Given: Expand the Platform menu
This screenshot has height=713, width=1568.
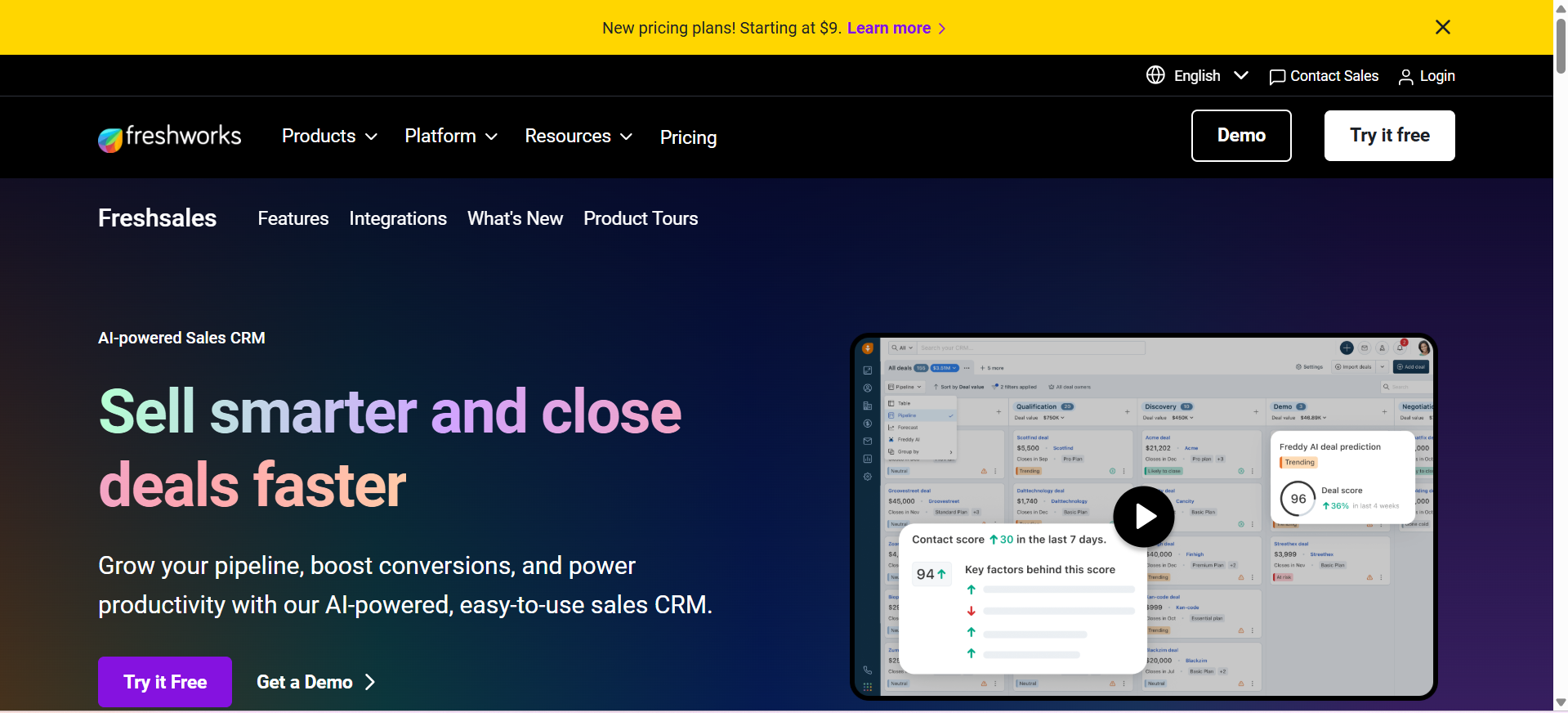Looking at the screenshot, I should 450,137.
